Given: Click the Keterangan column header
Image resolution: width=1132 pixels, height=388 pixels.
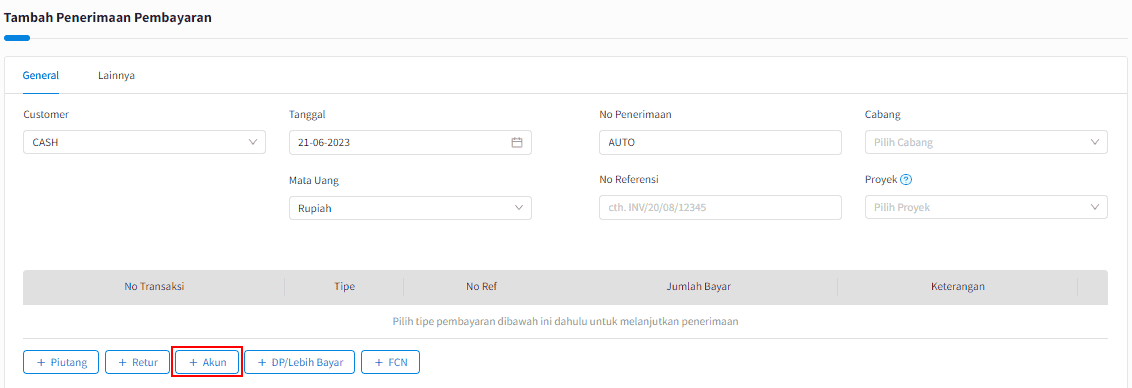Looking at the screenshot, I should tap(958, 286).
